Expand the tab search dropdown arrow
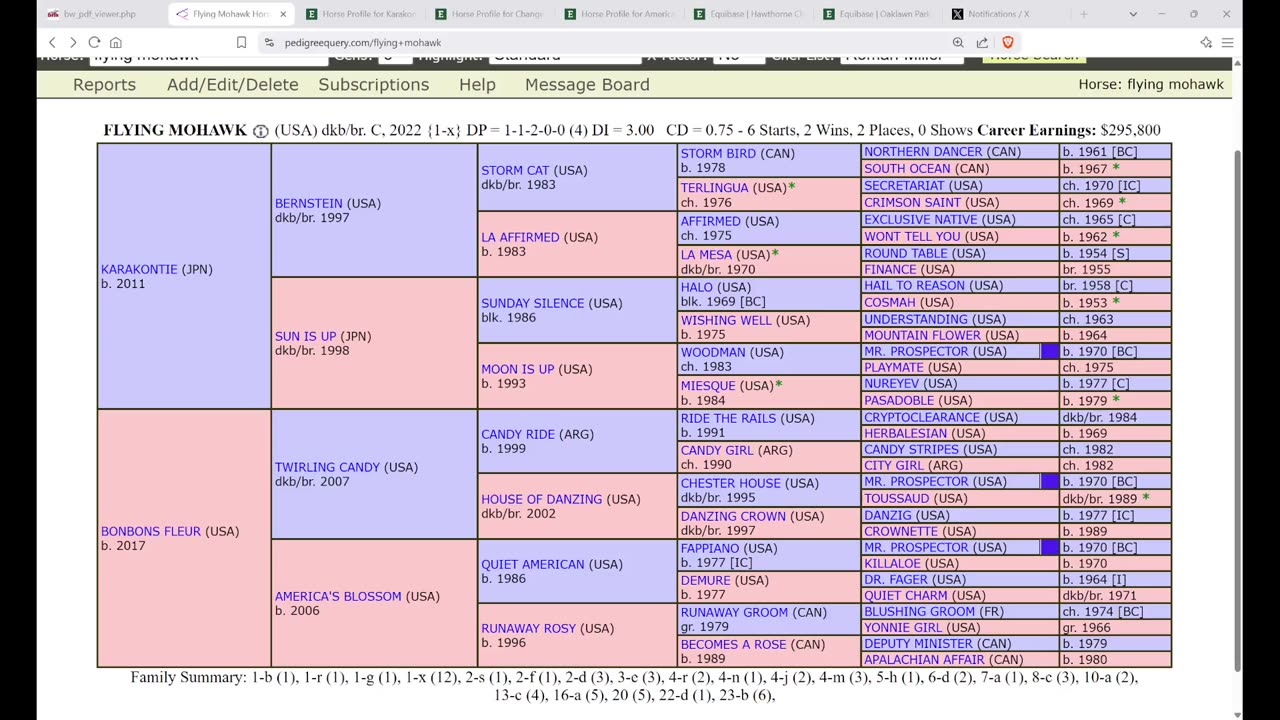Image resolution: width=1280 pixels, height=720 pixels. coord(1133,14)
